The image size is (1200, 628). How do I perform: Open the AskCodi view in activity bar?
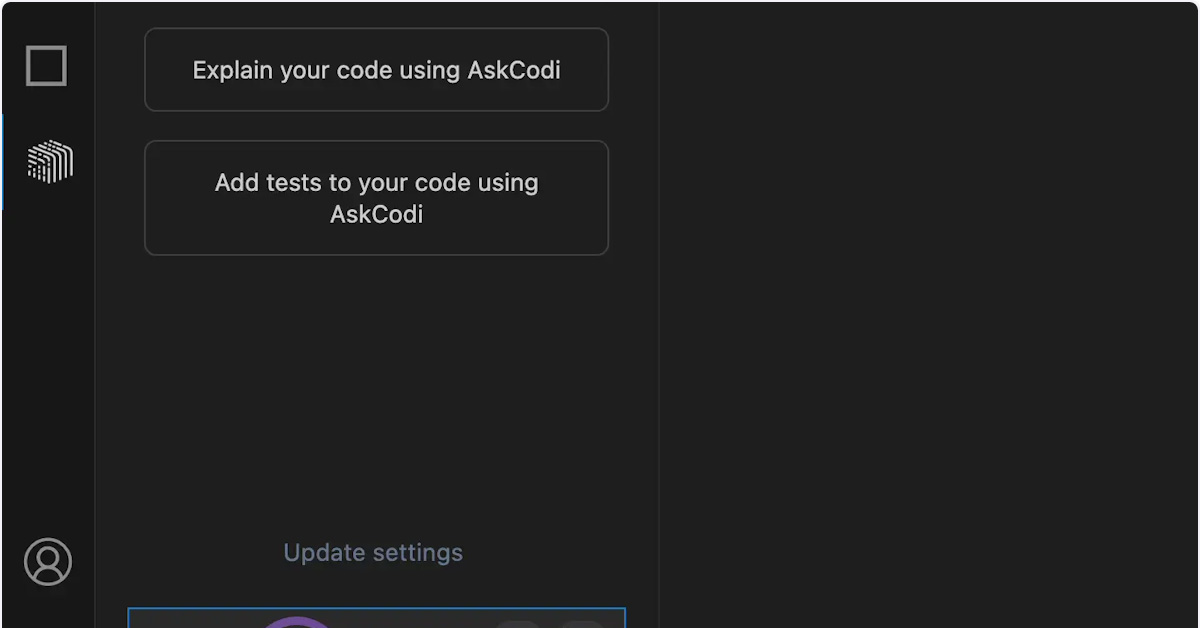coord(49,161)
